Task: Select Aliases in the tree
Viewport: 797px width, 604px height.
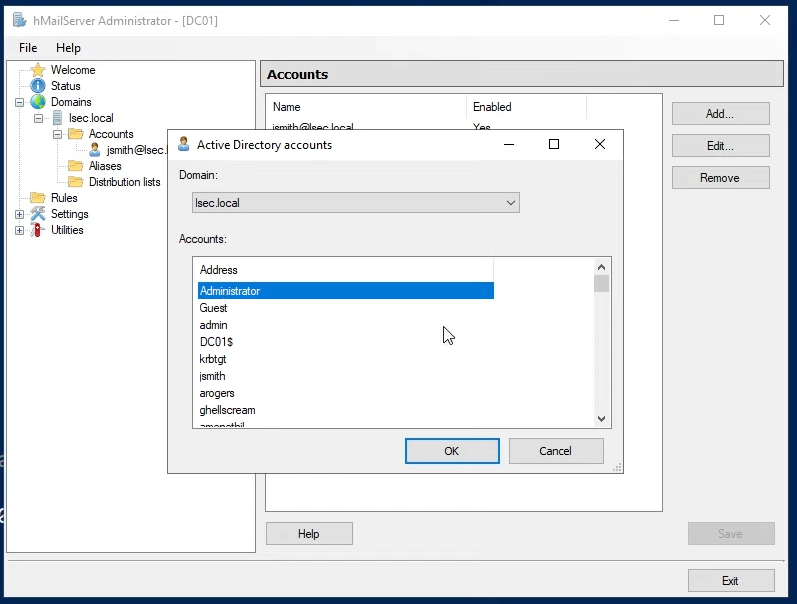Action: (105, 166)
